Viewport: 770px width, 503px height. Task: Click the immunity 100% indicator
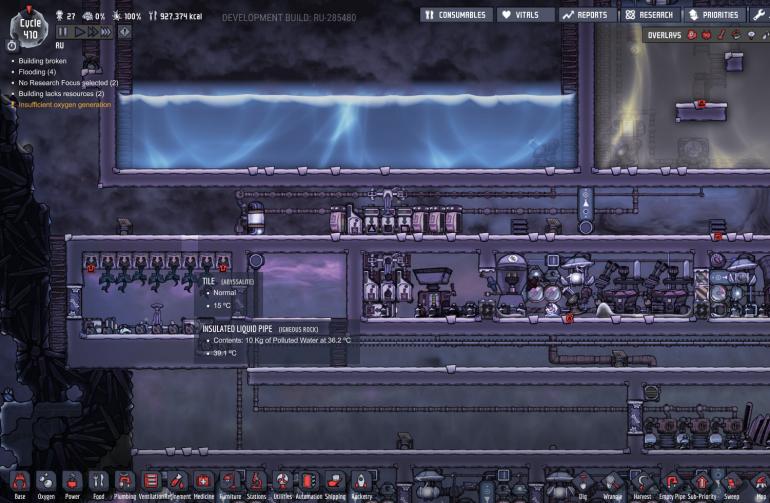(x=127, y=16)
